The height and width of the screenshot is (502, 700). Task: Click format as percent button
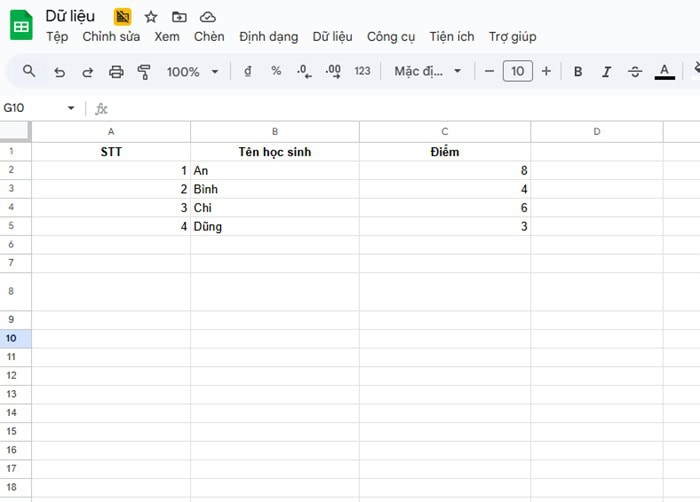click(276, 71)
